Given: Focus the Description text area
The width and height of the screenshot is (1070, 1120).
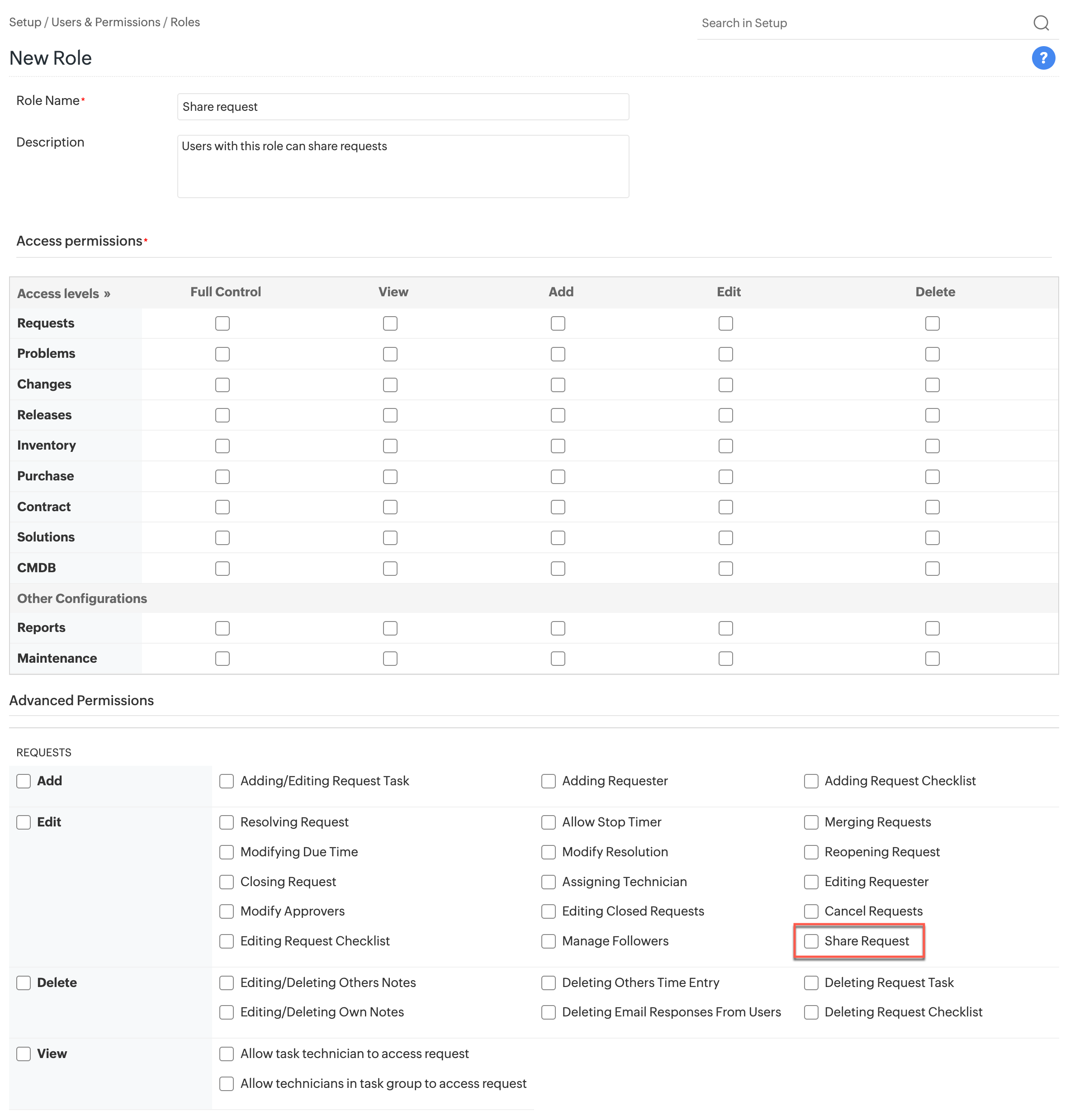Looking at the screenshot, I should click(x=402, y=166).
